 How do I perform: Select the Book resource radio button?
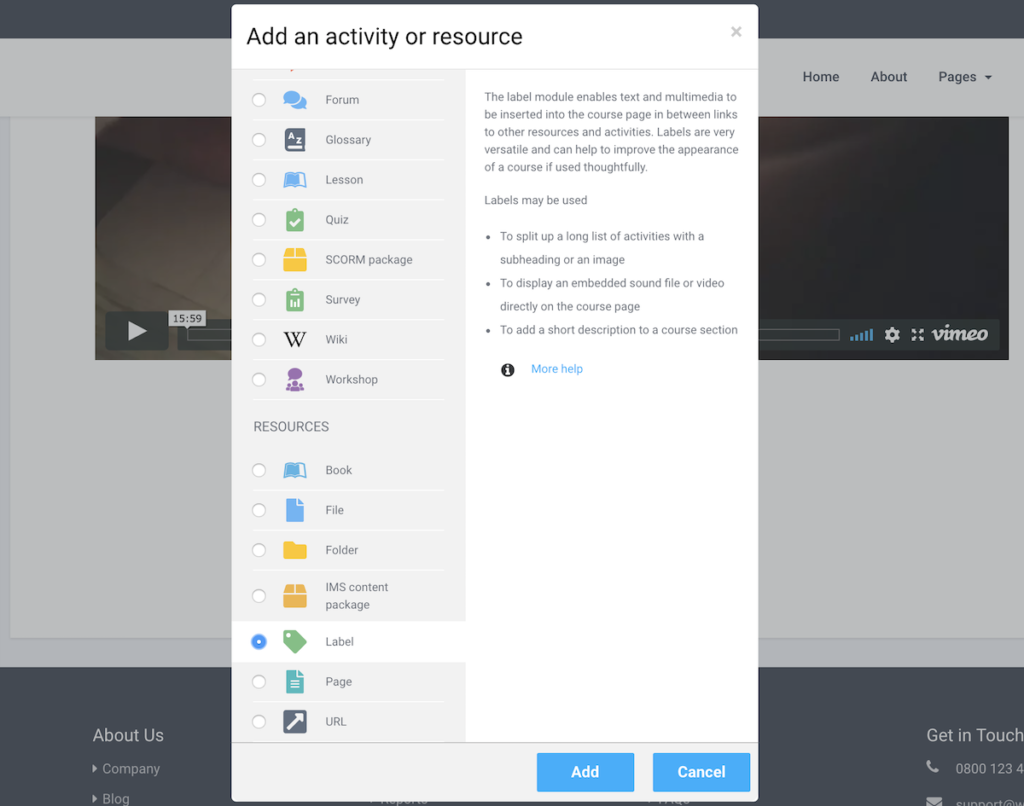tap(259, 470)
